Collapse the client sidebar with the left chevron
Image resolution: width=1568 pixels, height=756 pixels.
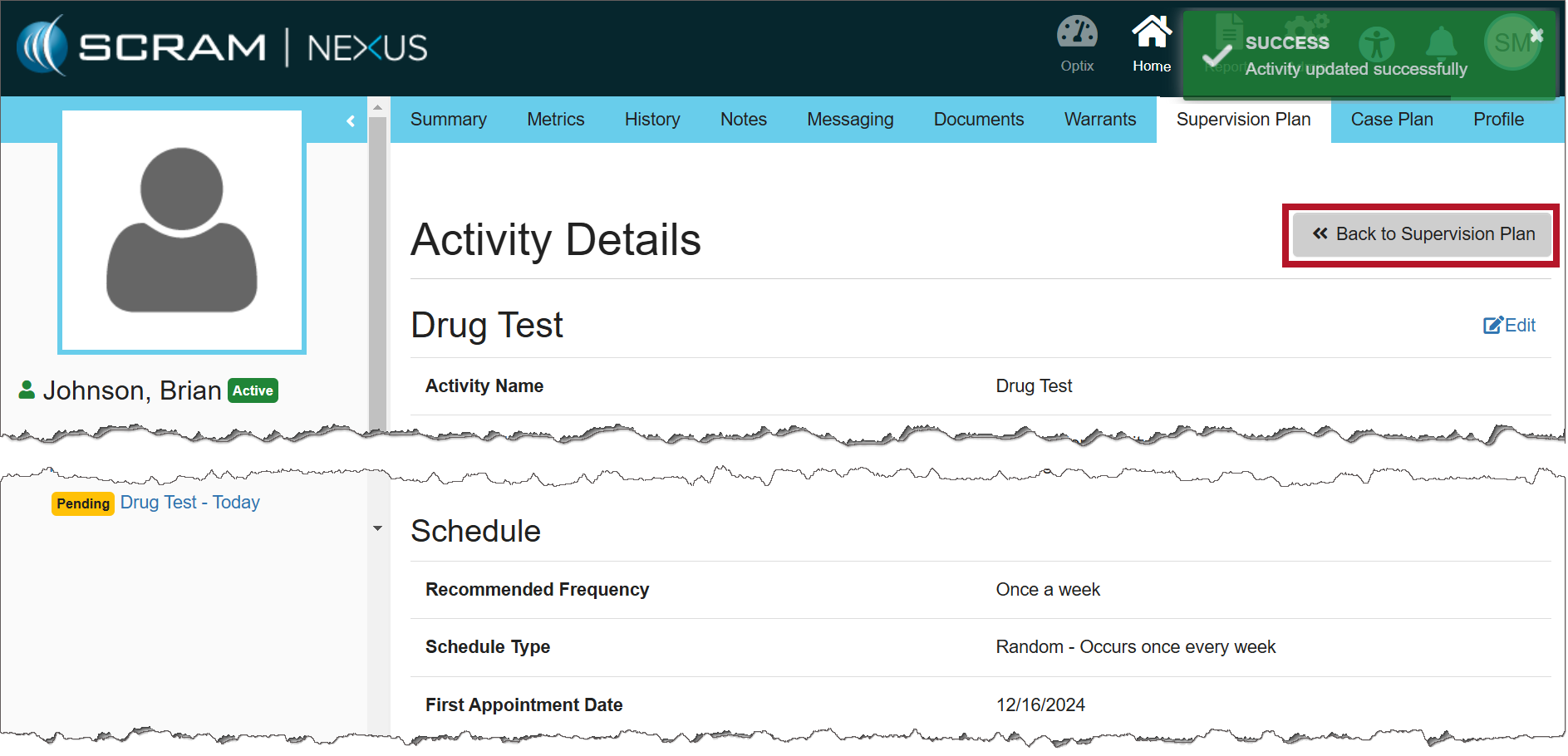pyautogui.click(x=351, y=121)
